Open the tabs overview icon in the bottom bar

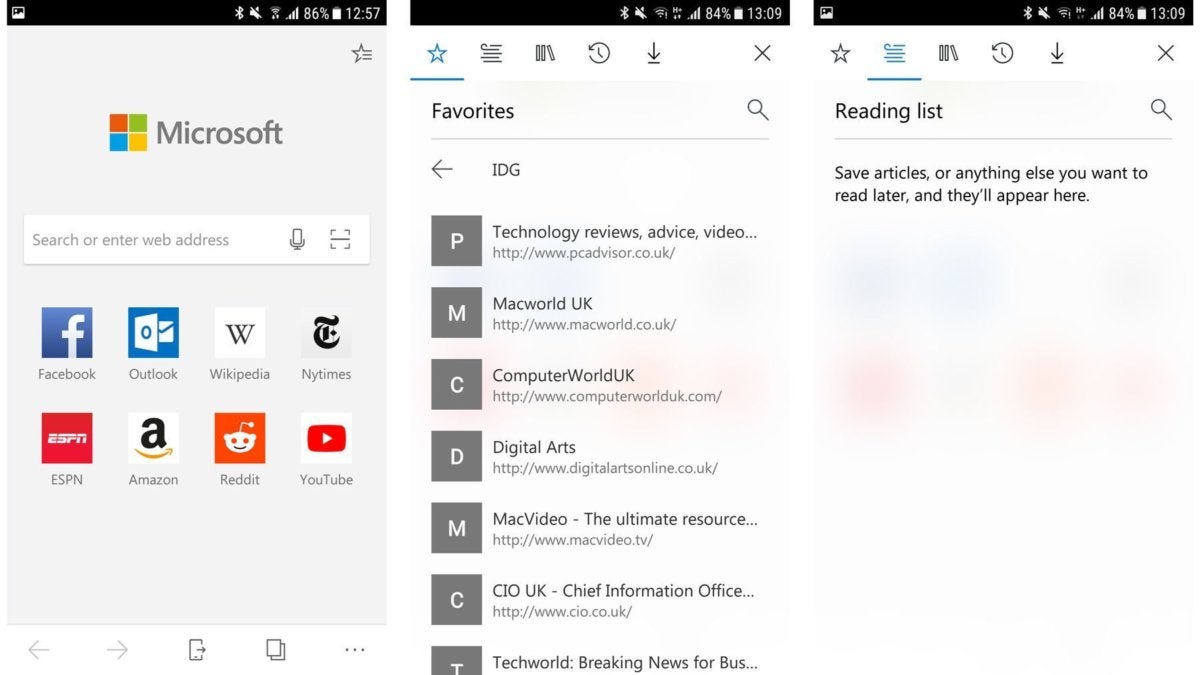(276, 650)
